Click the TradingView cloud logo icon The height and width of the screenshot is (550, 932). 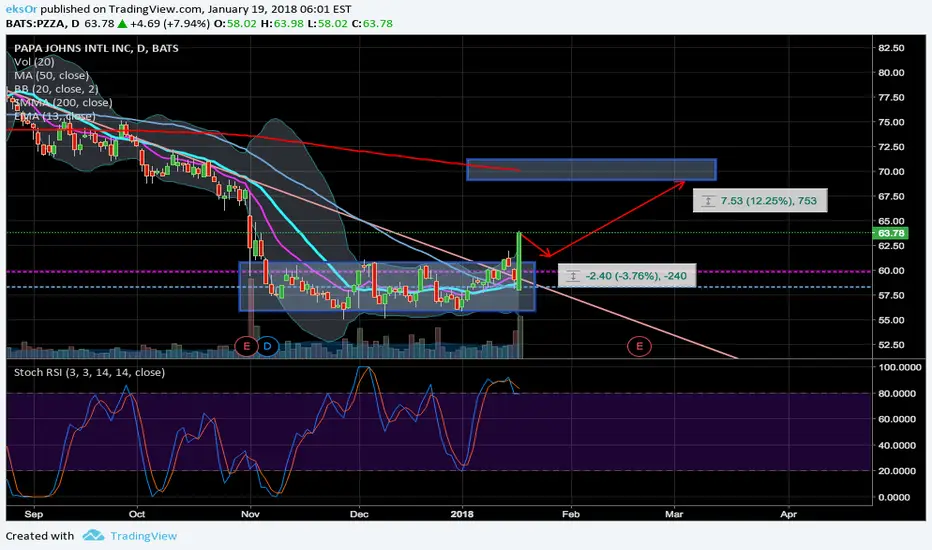[x=93, y=536]
